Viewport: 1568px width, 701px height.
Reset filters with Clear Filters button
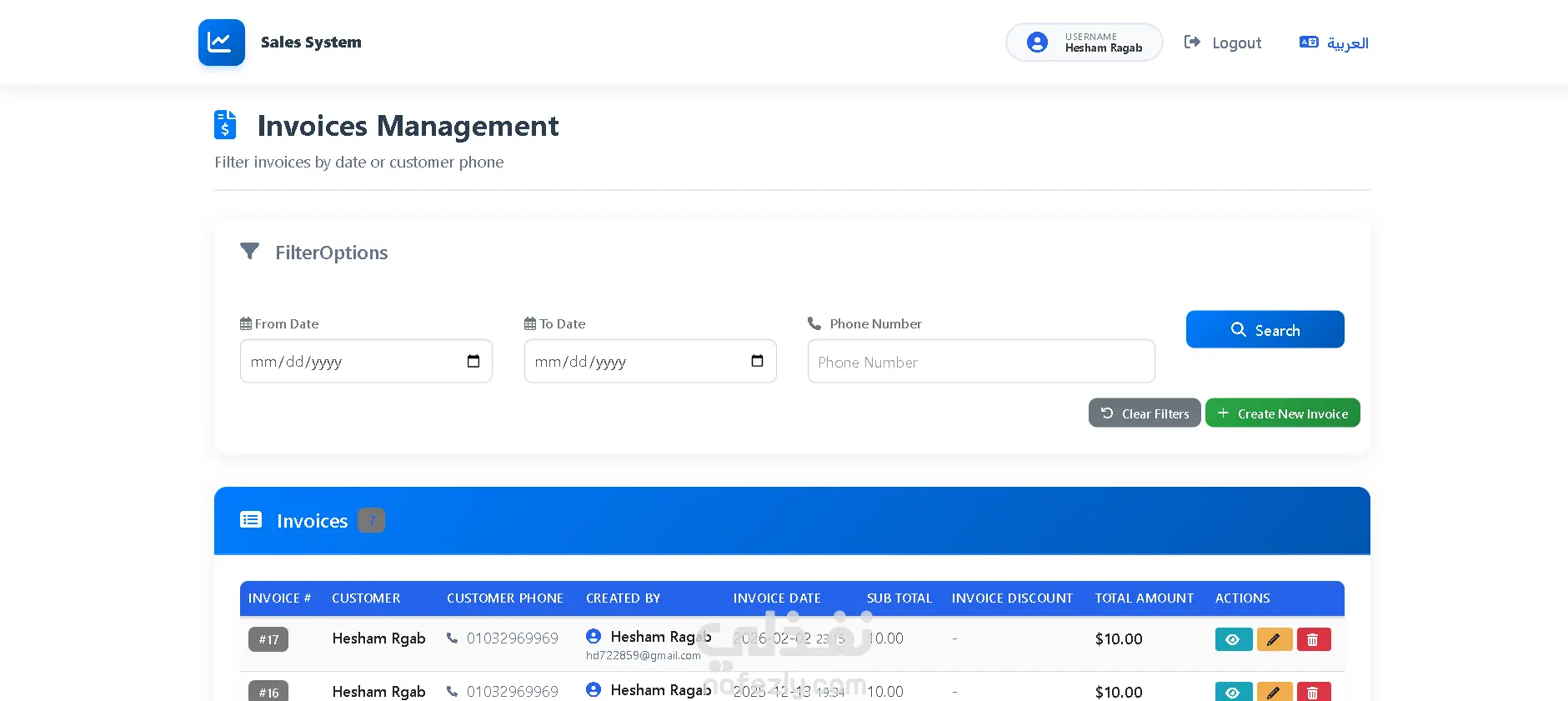(1145, 413)
